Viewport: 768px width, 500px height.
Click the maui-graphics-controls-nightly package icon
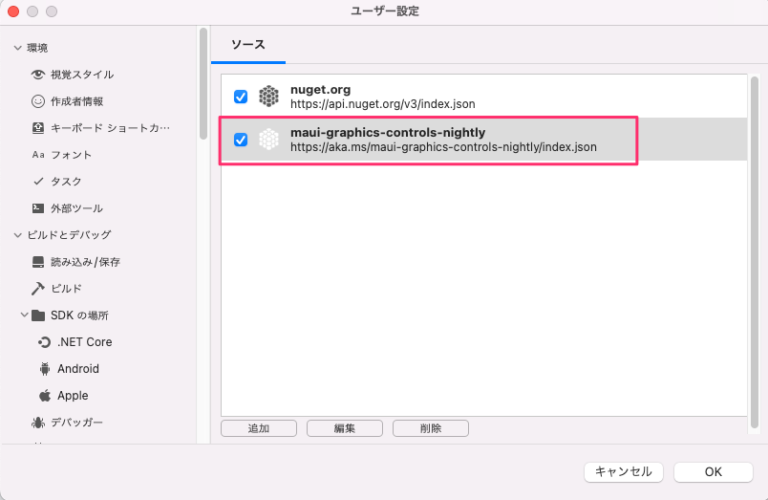(x=268, y=139)
